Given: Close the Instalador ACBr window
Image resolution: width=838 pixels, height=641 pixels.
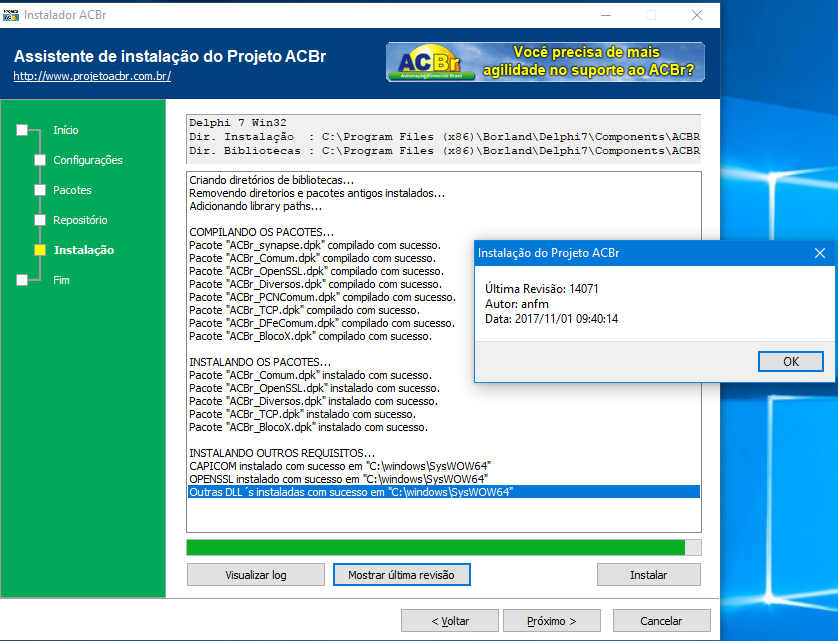Looking at the screenshot, I should [697, 15].
